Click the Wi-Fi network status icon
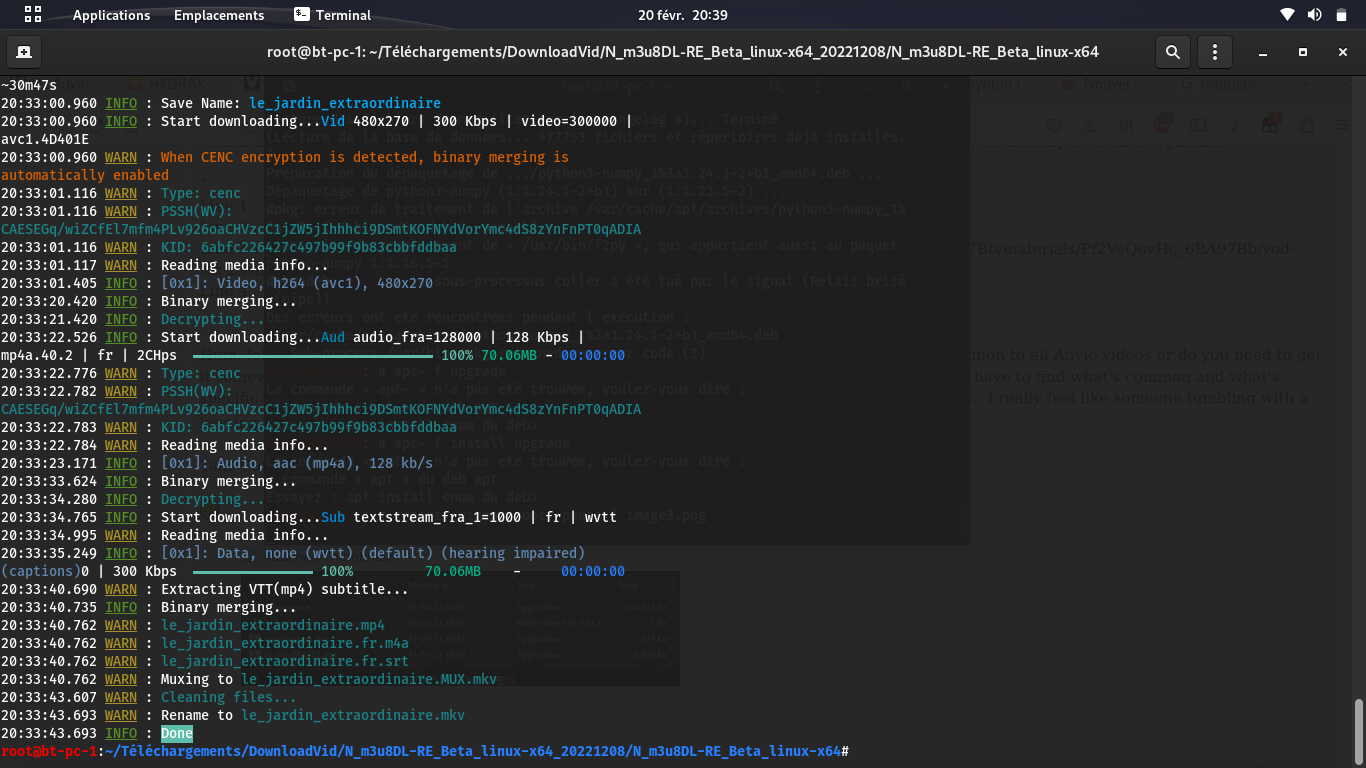This screenshot has height=768, width=1366. [x=1287, y=15]
